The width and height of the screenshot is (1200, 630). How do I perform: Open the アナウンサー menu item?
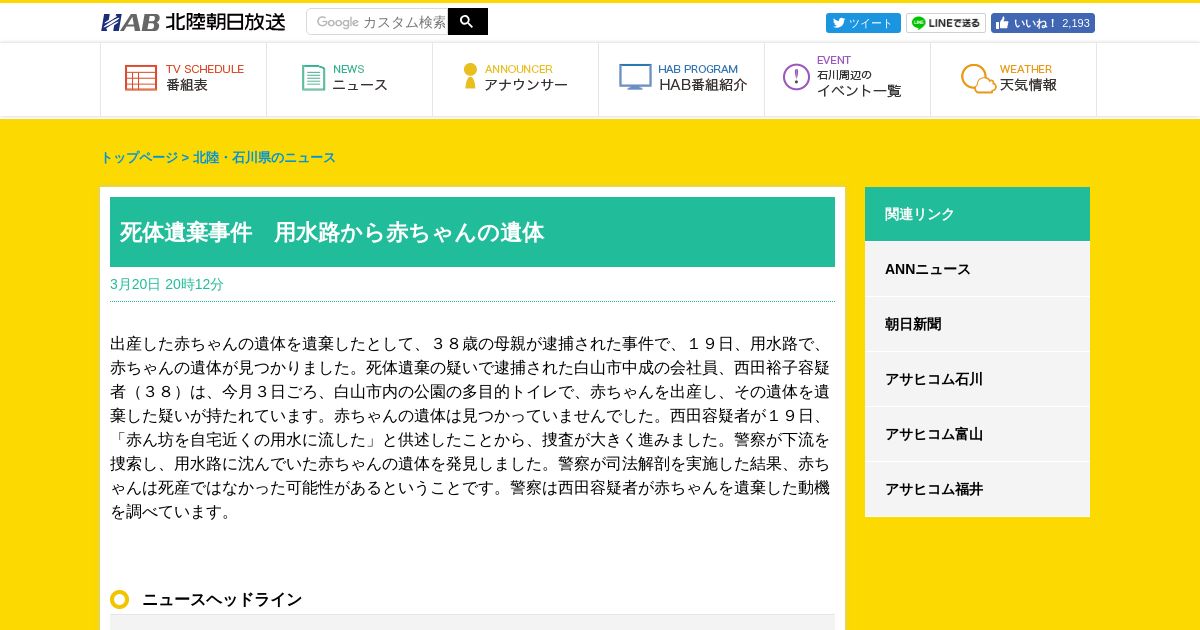point(525,85)
